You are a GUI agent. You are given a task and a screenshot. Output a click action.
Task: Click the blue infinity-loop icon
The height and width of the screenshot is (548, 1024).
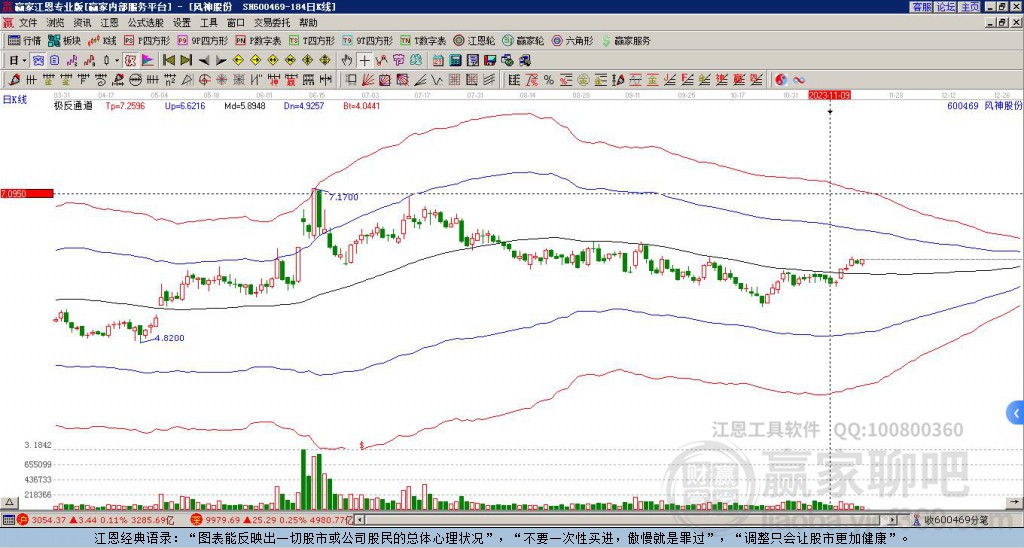(x=799, y=80)
